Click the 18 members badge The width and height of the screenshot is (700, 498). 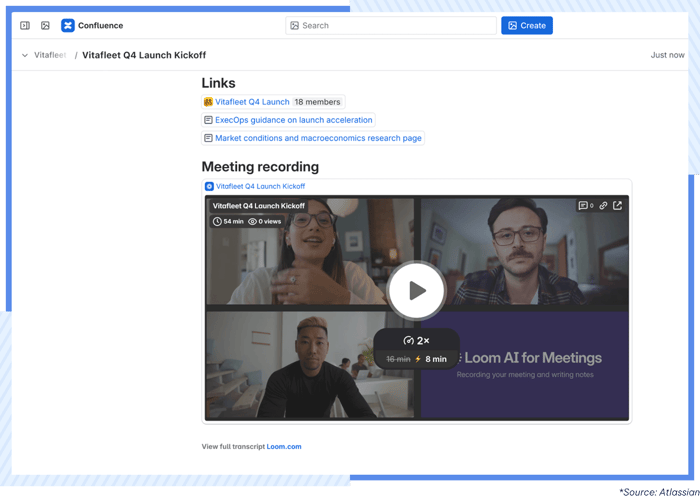click(x=317, y=102)
